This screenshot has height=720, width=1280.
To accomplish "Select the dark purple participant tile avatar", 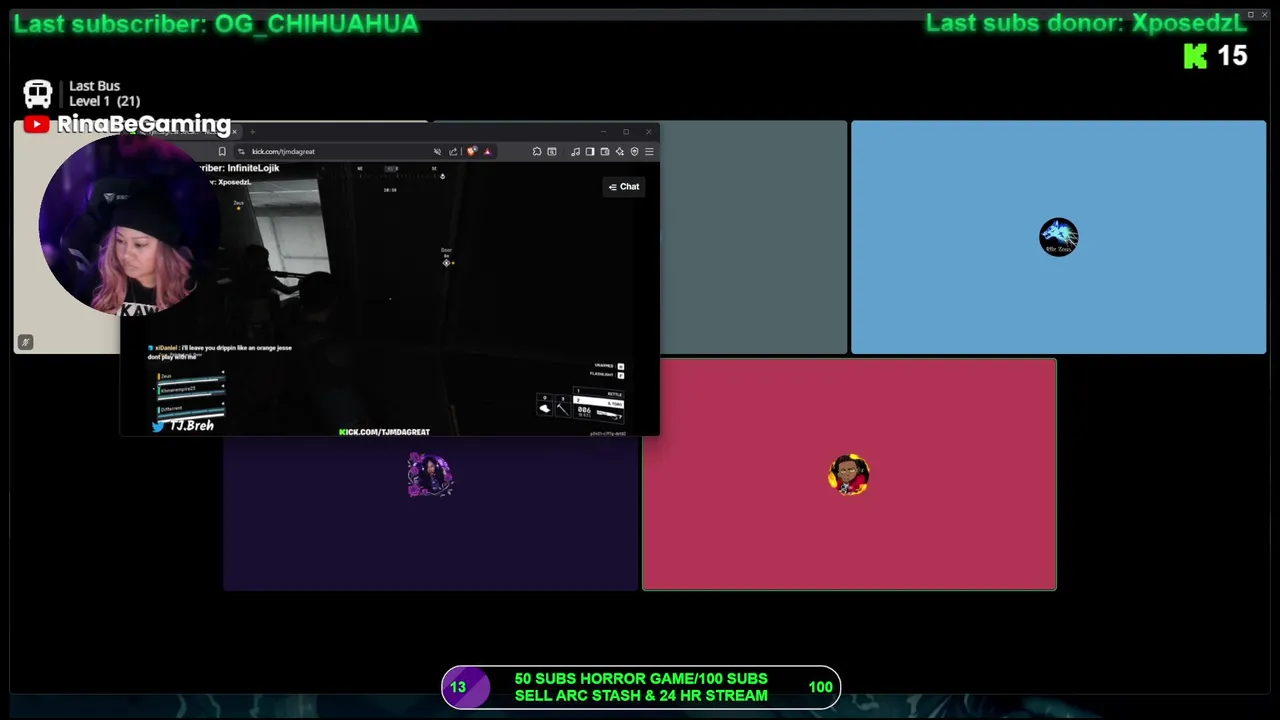I will click(x=430, y=475).
